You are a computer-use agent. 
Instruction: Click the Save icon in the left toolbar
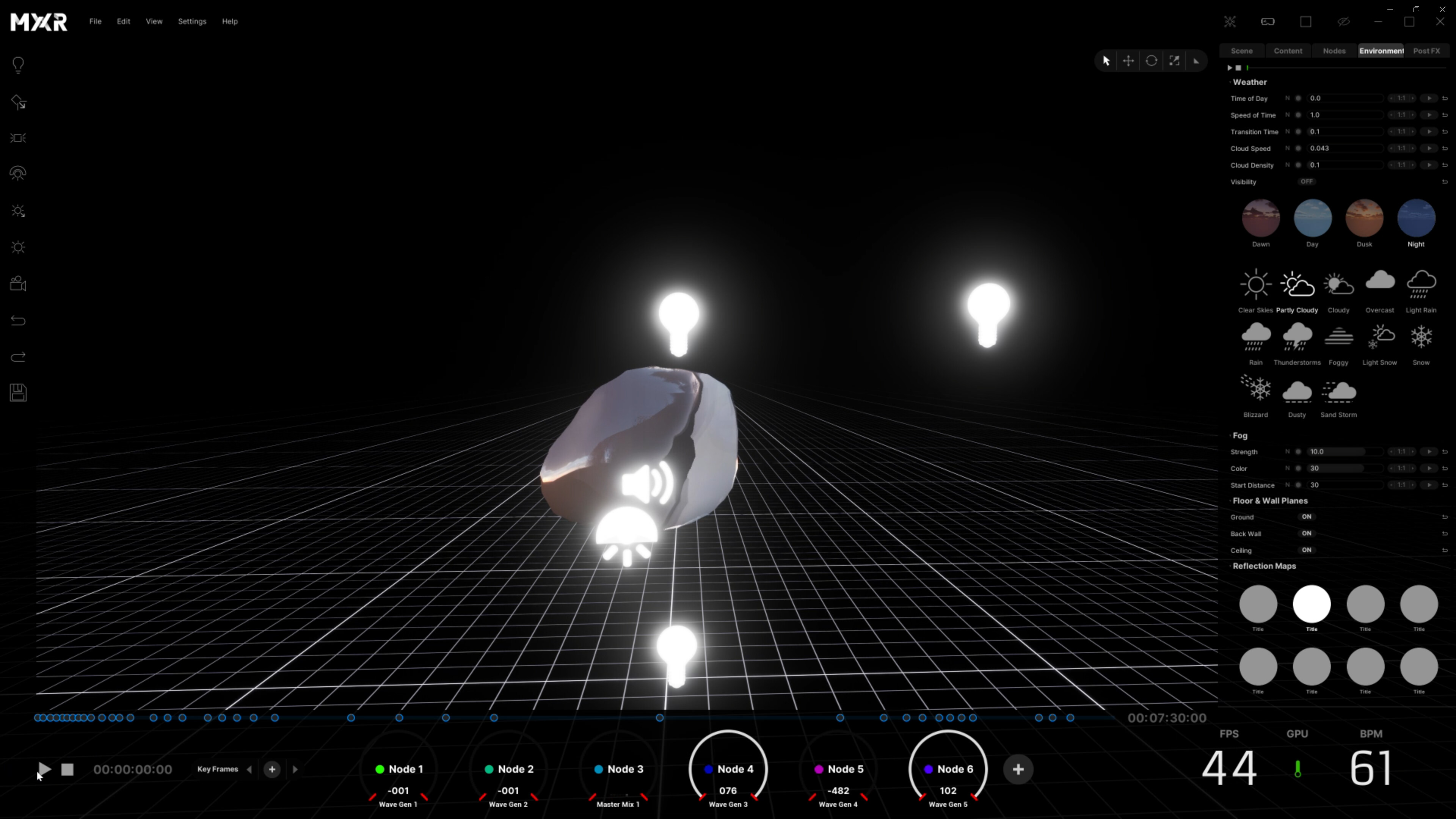pyautogui.click(x=19, y=393)
